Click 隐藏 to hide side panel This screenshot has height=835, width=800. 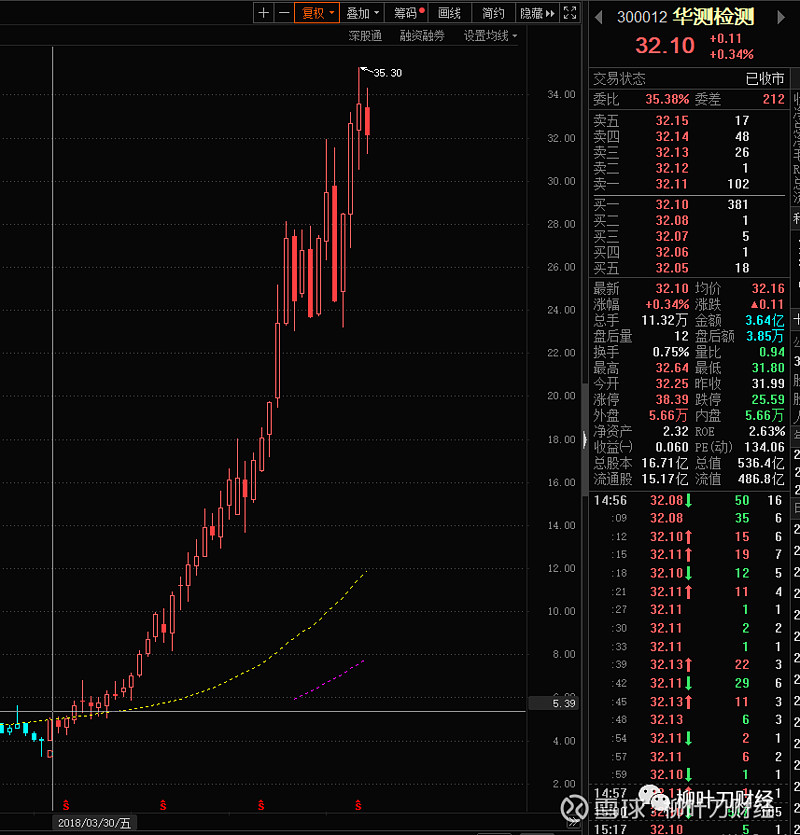[537, 13]
